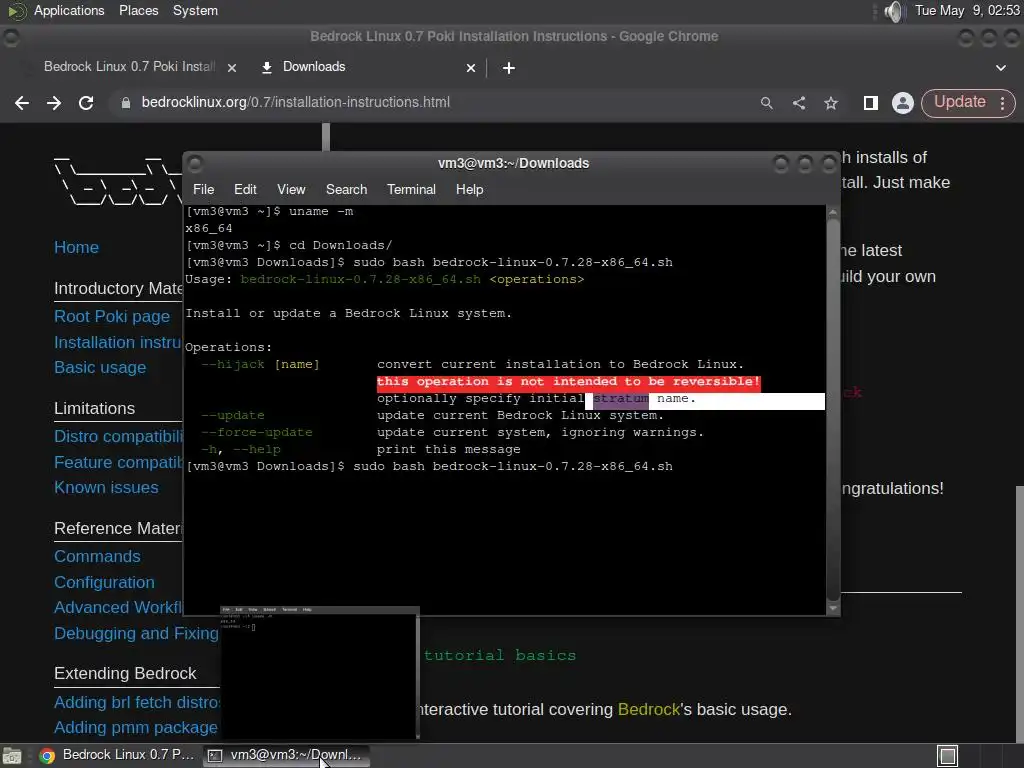Click the Chrome window menu button at left of title
Image resolution: width=1024 pixels, height=768 pixels.
point(10,37)
